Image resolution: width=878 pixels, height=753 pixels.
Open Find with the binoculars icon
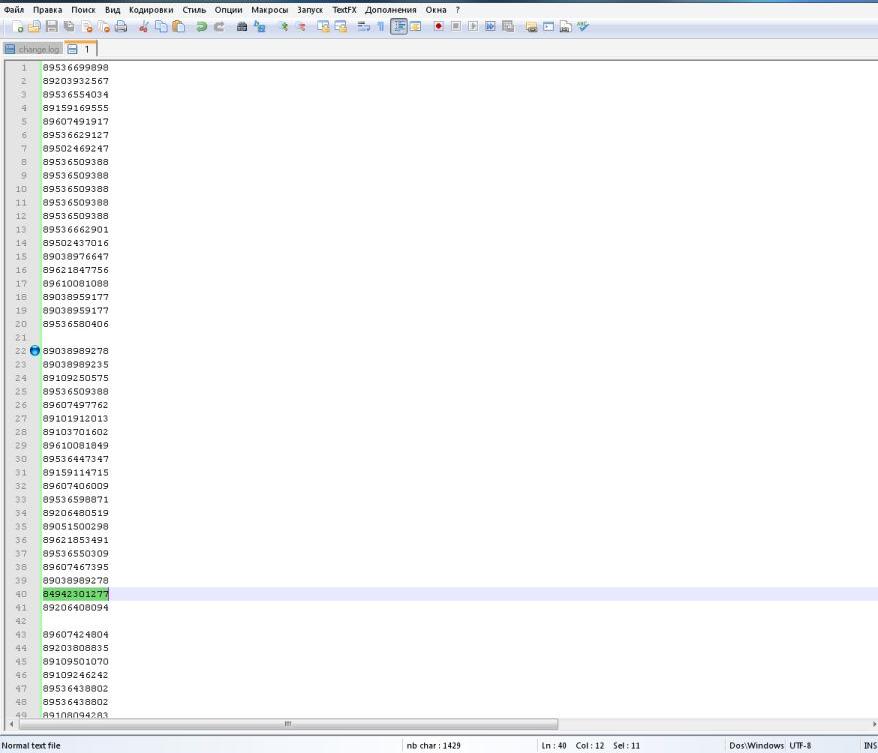(242, 26)
